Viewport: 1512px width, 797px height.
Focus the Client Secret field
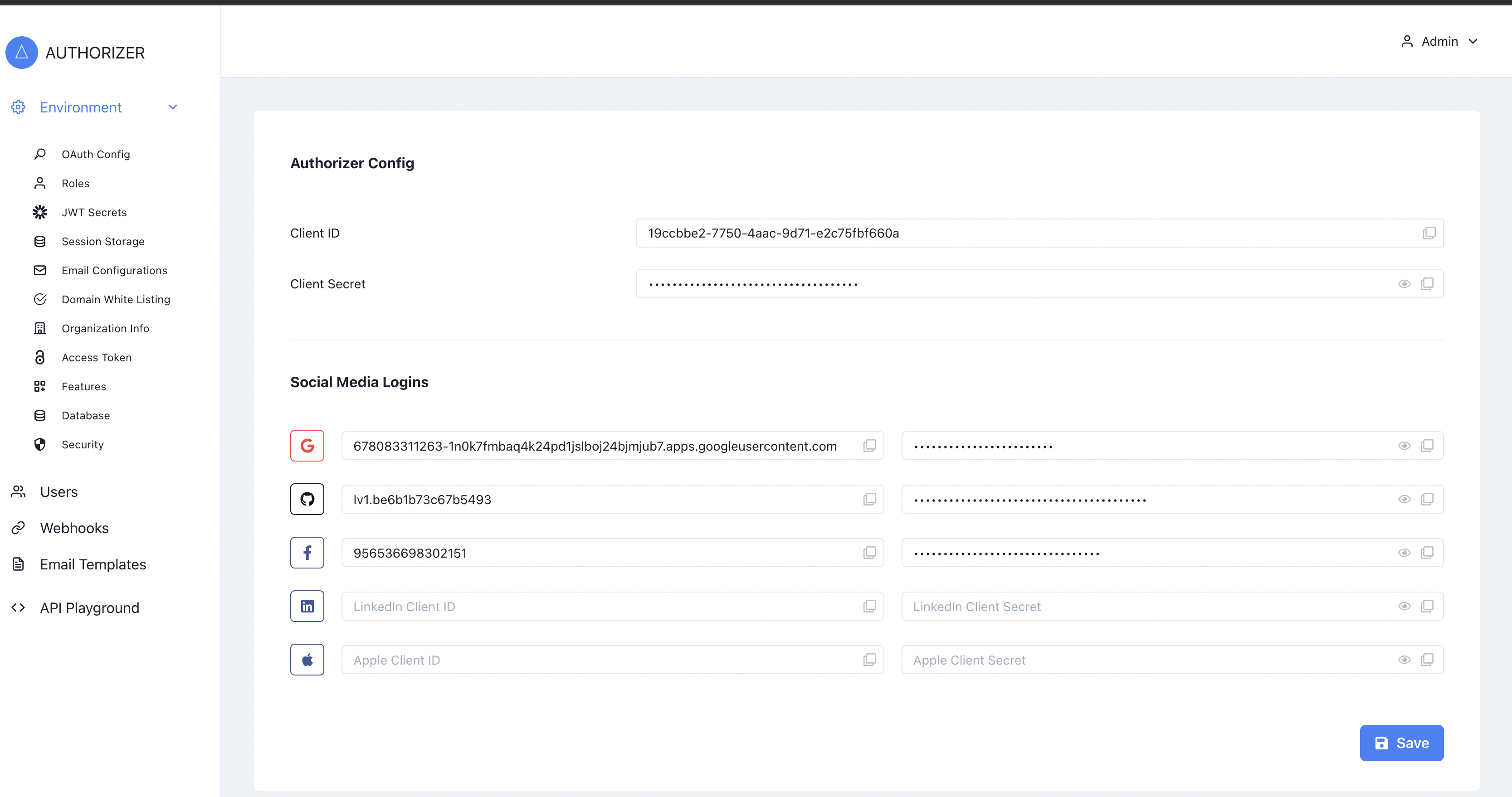tap(1039, 284)
